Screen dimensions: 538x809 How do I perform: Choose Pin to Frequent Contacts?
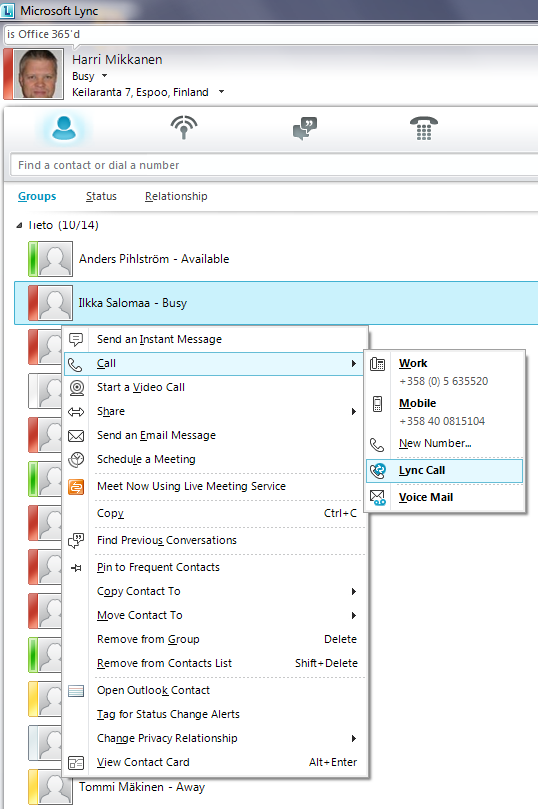click(215, 567)
